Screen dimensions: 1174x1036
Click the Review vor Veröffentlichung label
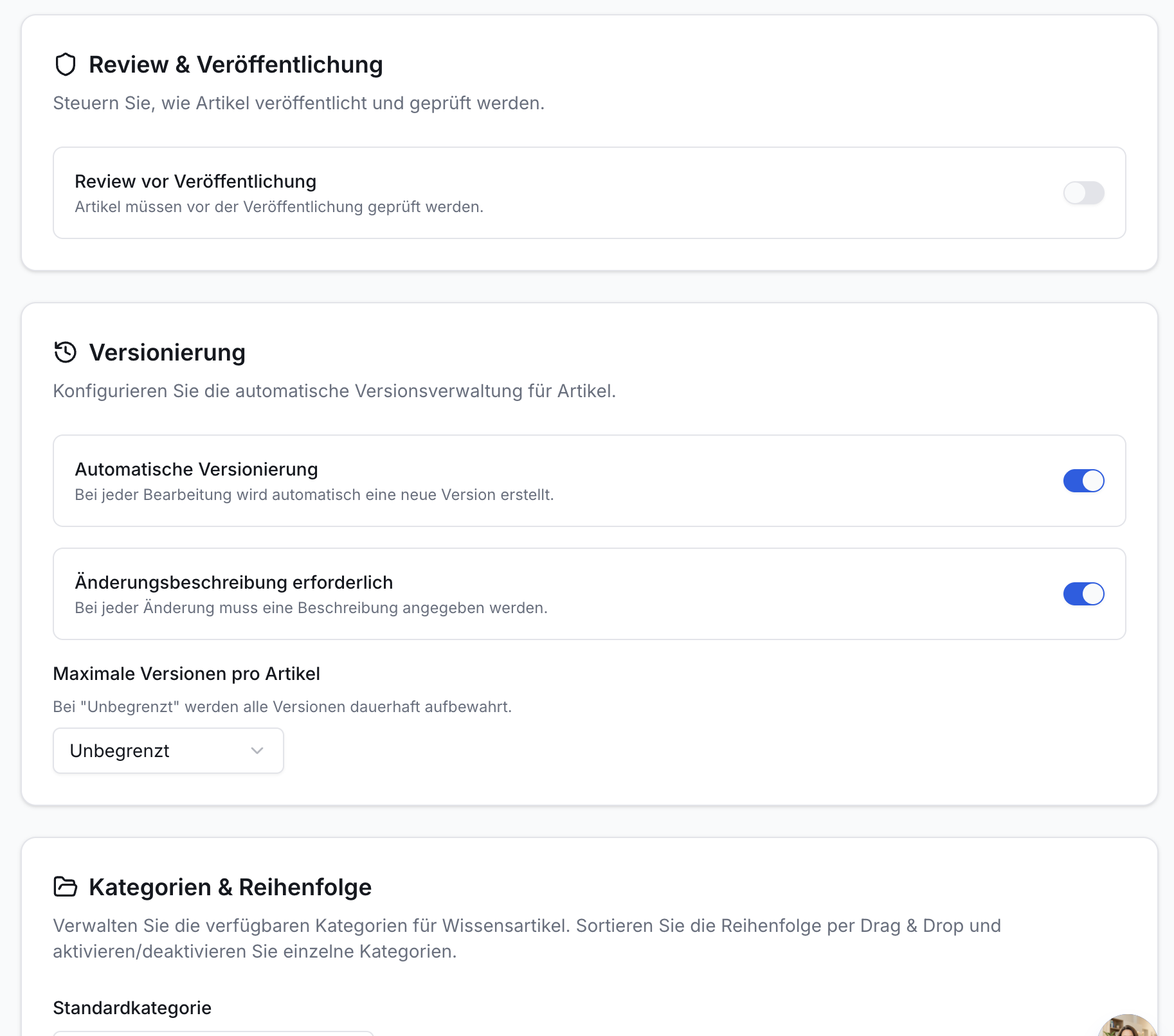click(195, 181)
